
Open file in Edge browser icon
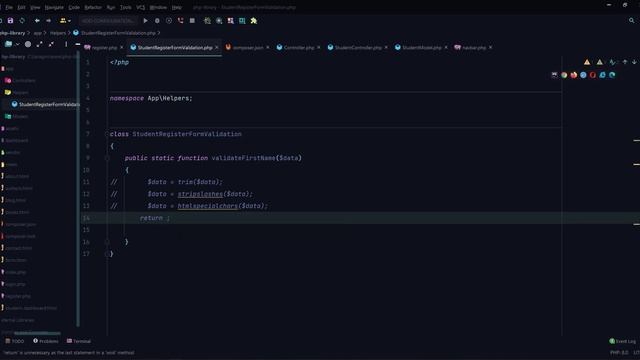point(612,75)
